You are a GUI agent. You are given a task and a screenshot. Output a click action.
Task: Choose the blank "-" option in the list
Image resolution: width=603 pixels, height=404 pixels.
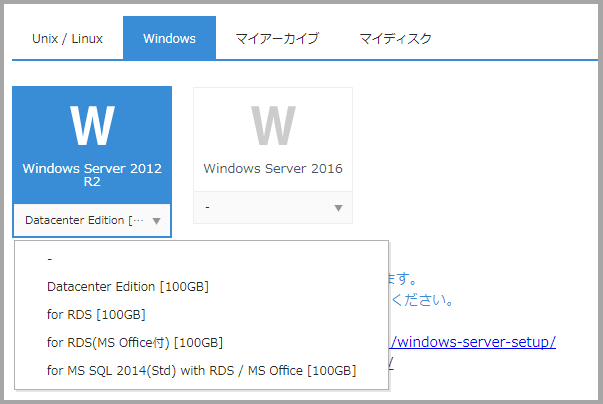[x=201, y=259]
